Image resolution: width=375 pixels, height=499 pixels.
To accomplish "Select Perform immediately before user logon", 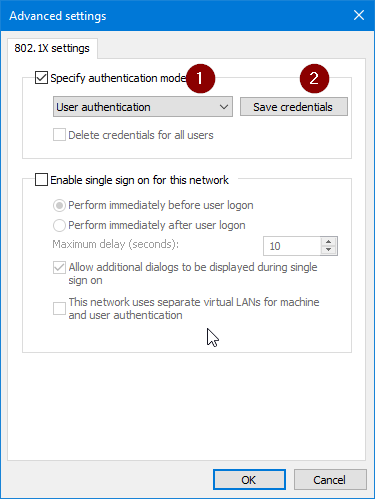I will click(59, 205).
